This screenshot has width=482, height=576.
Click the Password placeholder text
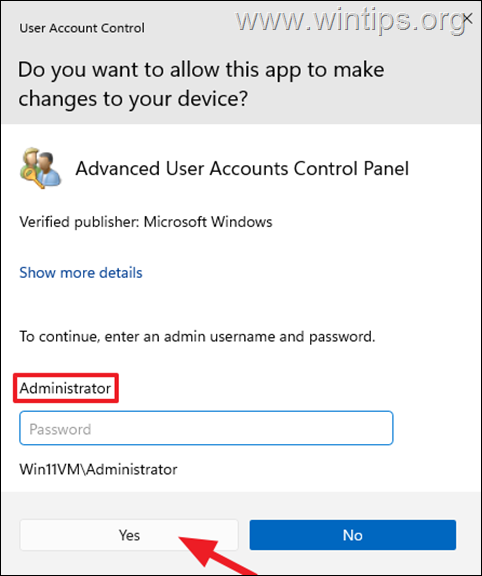(60, 429)
